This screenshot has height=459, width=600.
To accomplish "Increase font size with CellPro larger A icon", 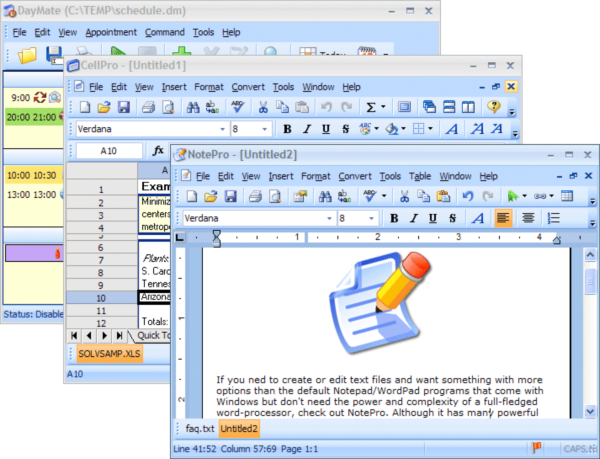I will pyautogui.click(x=477, y=129).
